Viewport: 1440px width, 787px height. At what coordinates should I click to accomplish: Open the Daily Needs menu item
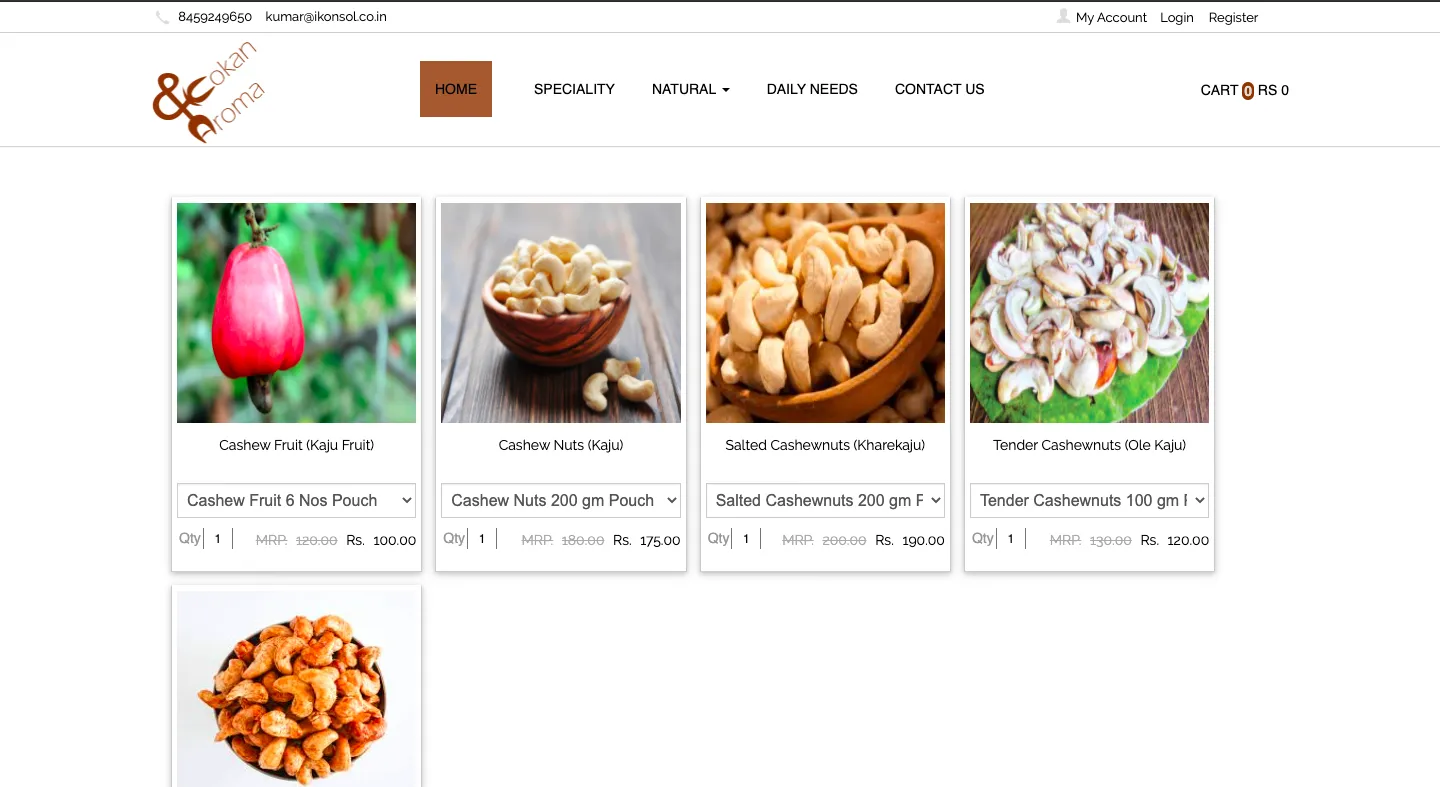coord(812,89)
